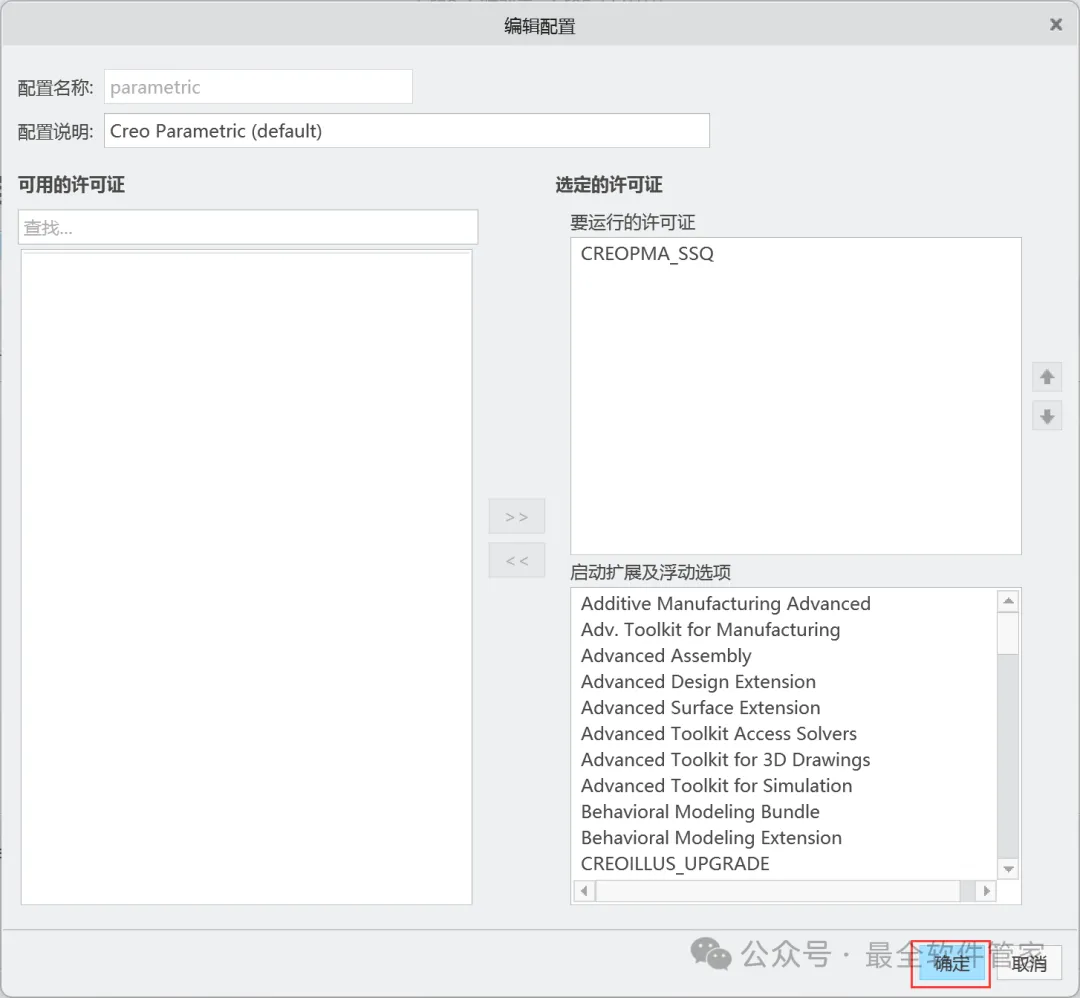Select Advanced Design Extension

(x=698, y=682)
